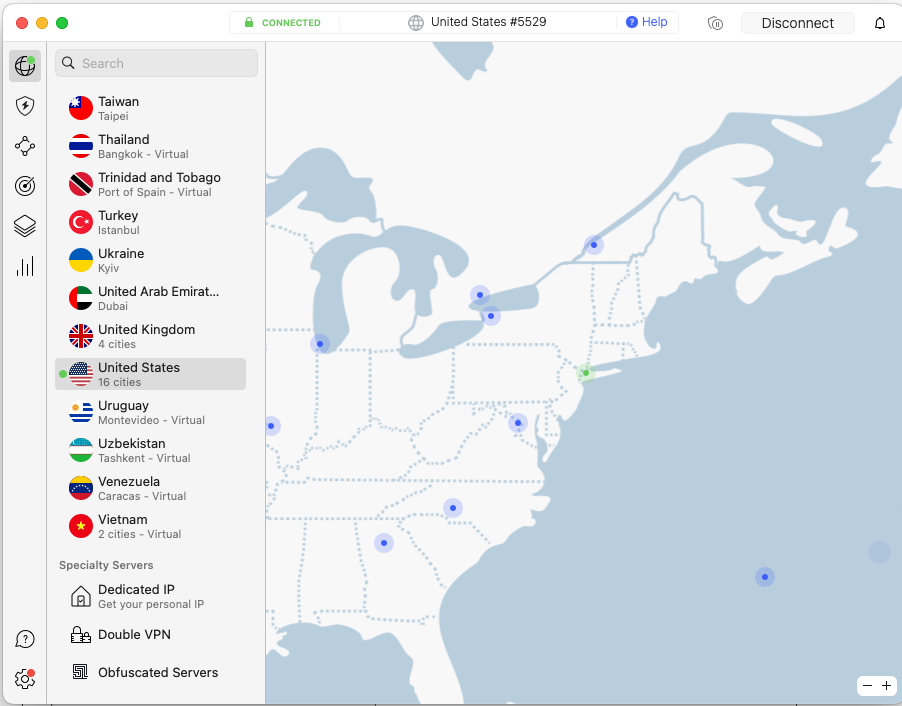
Task: Select Ukraine Kyiv server text
Action: 121,260
